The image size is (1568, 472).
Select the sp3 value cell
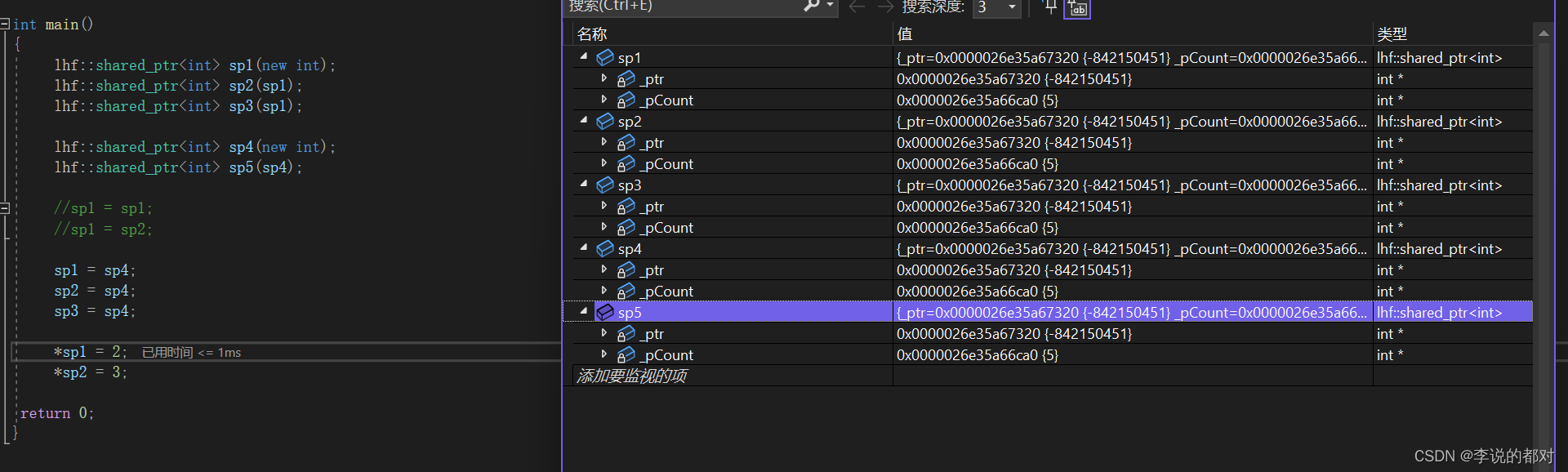coord(1133,185)
